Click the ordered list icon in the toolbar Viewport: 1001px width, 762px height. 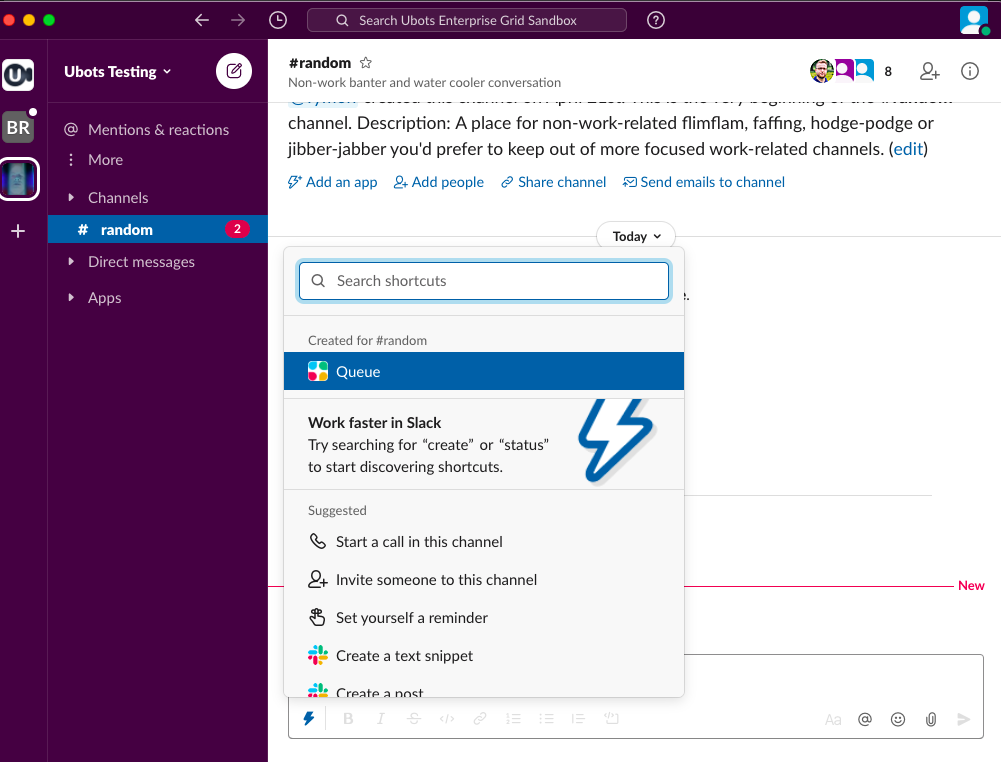(513, 718)
